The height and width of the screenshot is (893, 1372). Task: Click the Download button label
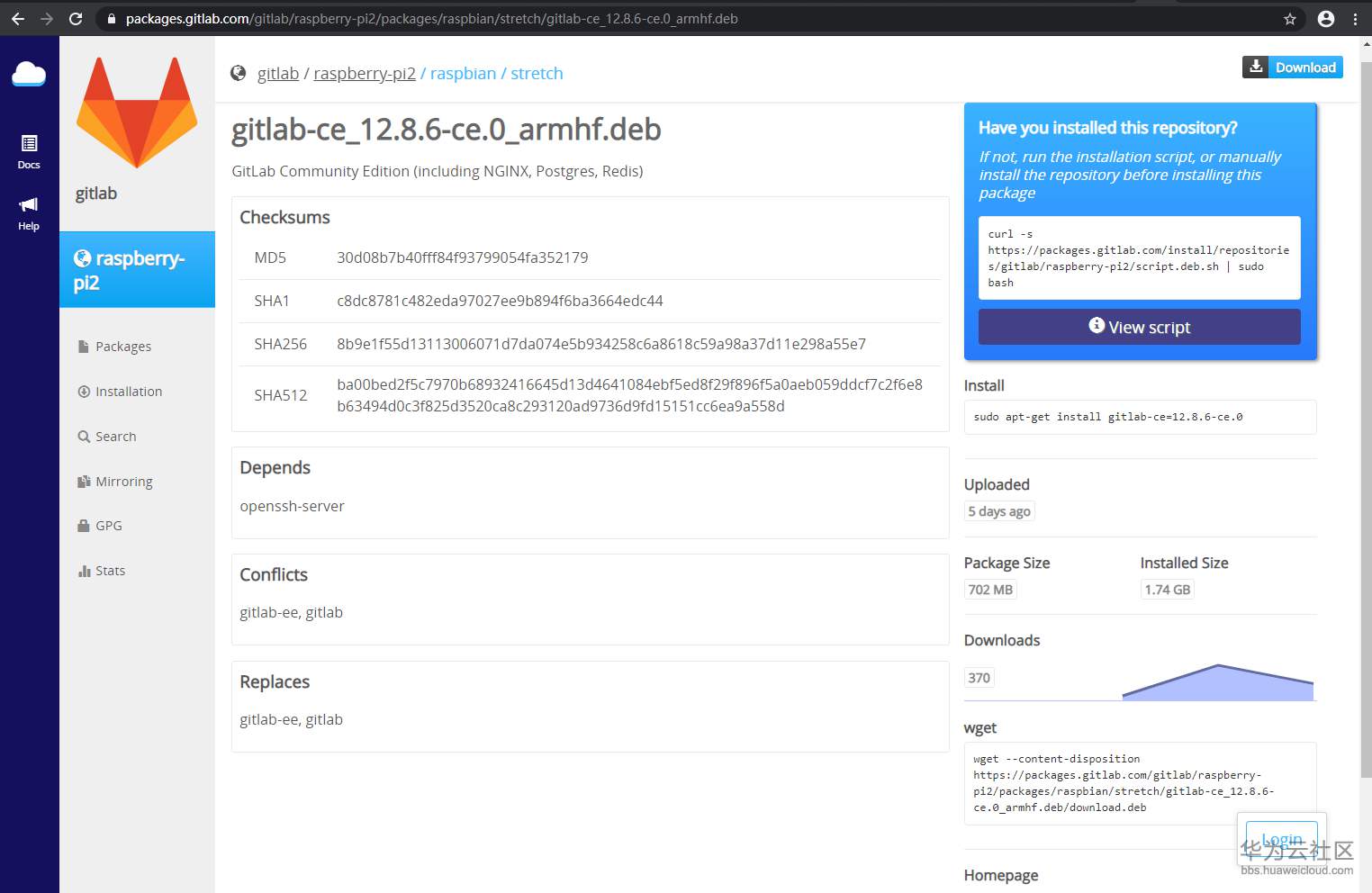click(x=1305, y=68)
